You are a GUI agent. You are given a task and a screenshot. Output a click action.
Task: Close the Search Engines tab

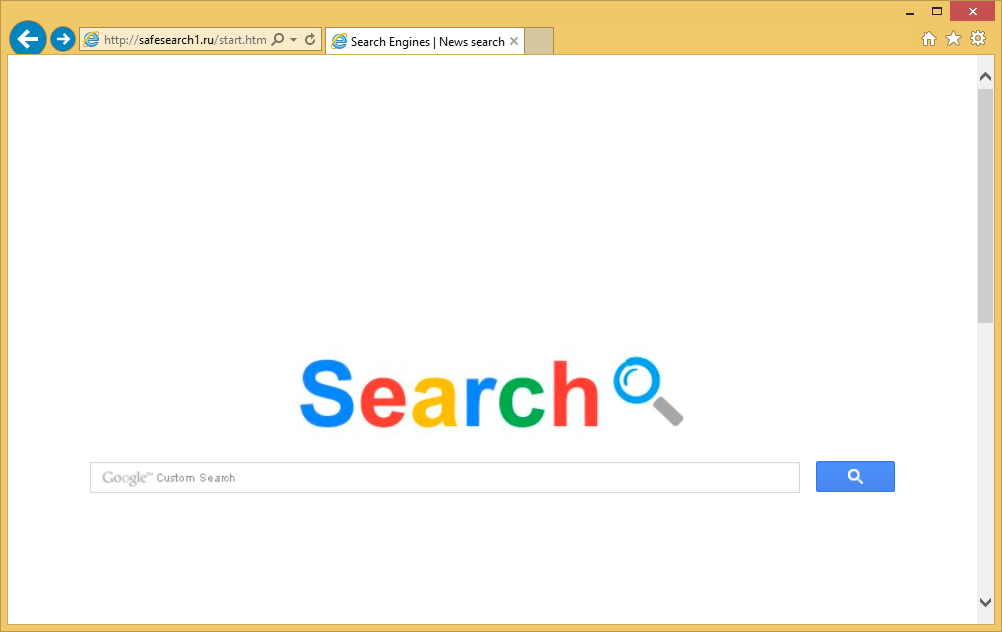[514, 42]
